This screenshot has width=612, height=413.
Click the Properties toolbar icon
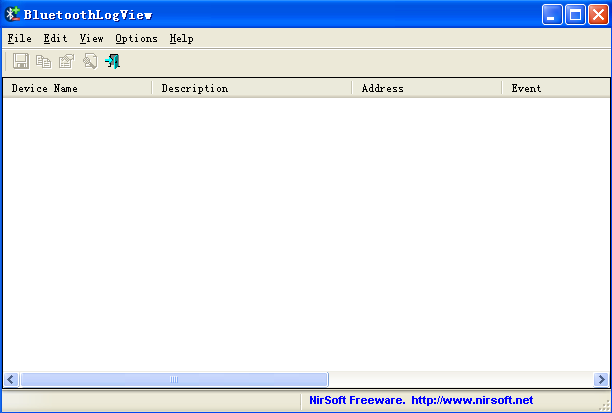pos(66,62)
